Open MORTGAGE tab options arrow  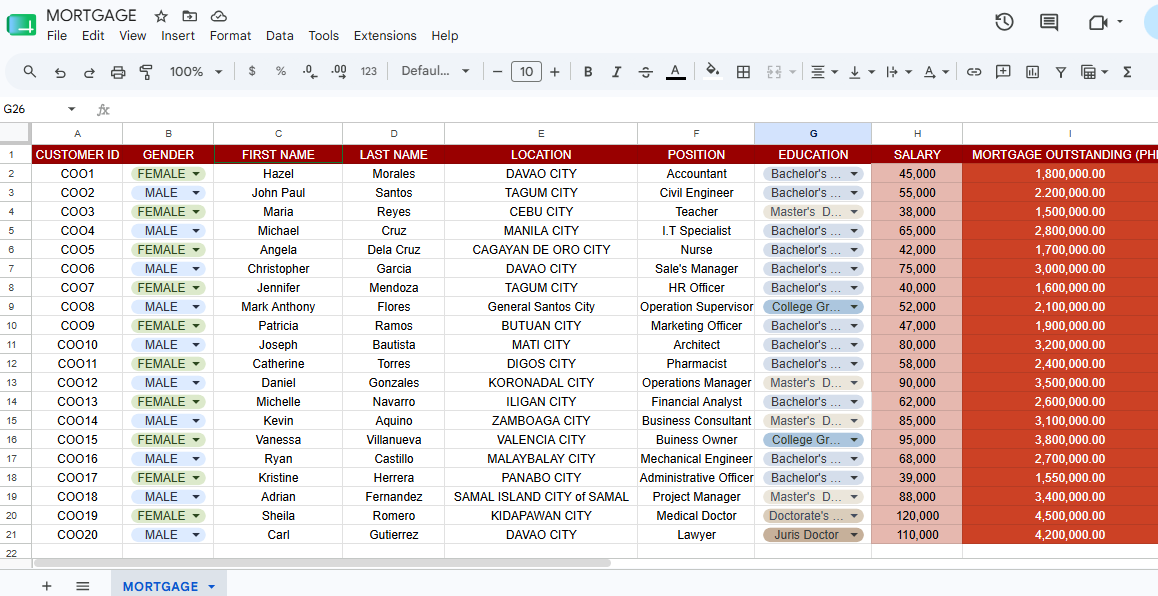pyautogui.click(x=212, y=586)
